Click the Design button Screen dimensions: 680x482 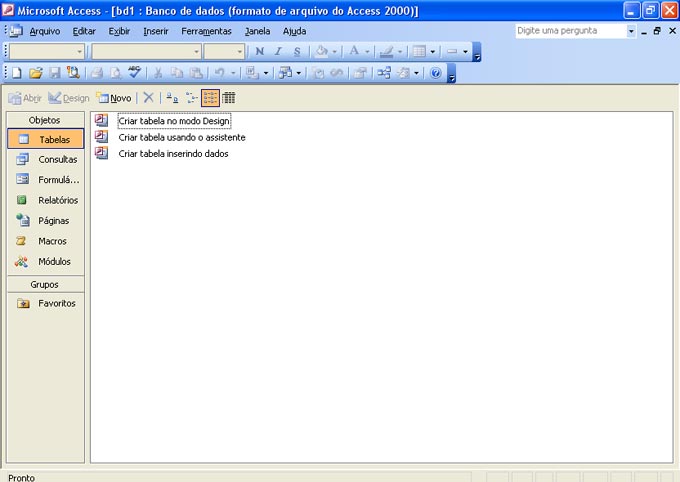pyautogui.click(x=69, y=98)
